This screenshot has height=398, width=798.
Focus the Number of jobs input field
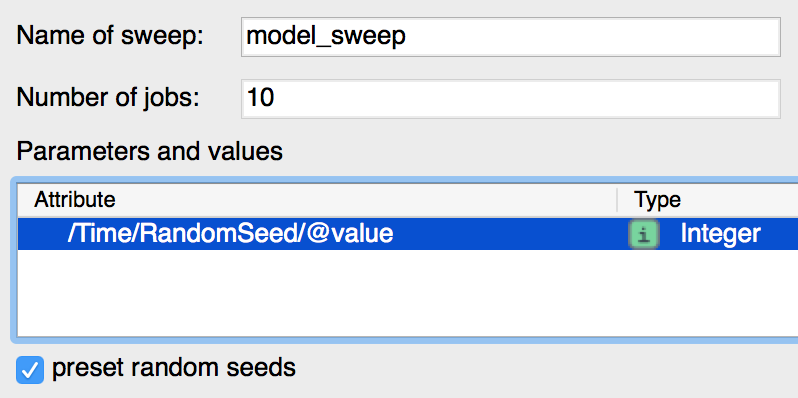coord(510,99)
